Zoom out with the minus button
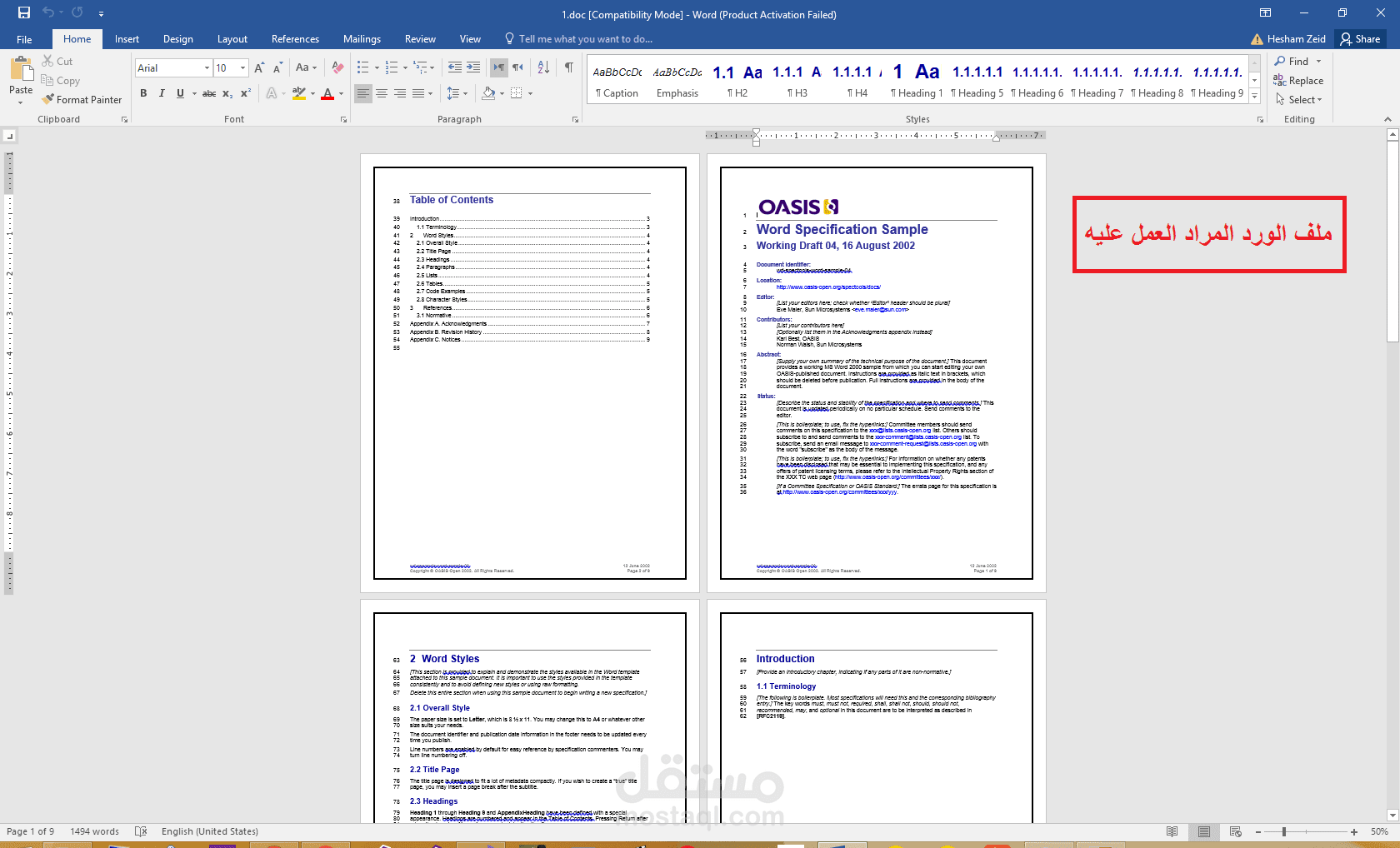Image resolution: width=1400 pixels, height=848 pixels. point(1258,832)
